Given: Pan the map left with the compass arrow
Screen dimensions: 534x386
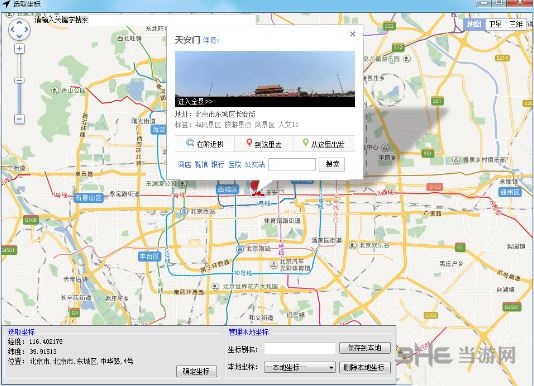Looking at the screenshot, I should coord(12,29).
